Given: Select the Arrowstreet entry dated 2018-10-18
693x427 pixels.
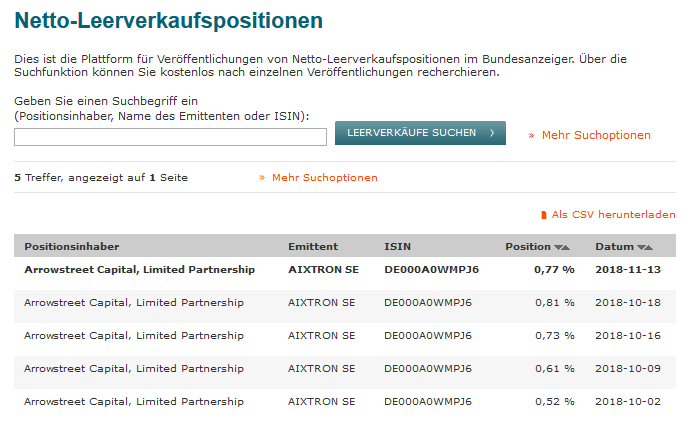Looking at the screenshot, I should click(x=133, y=303).
